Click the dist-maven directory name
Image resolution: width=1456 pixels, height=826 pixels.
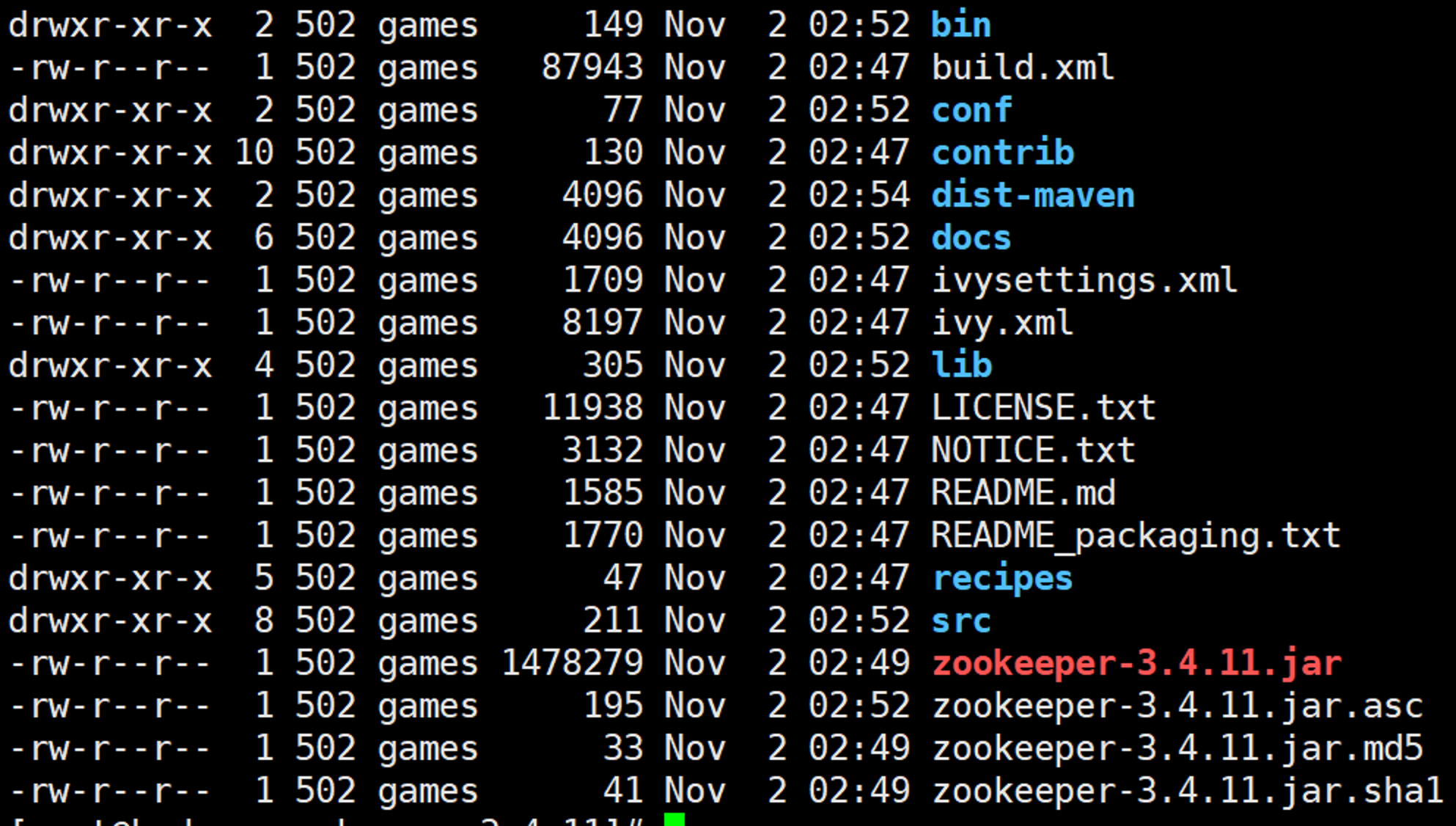point(1033,195)
